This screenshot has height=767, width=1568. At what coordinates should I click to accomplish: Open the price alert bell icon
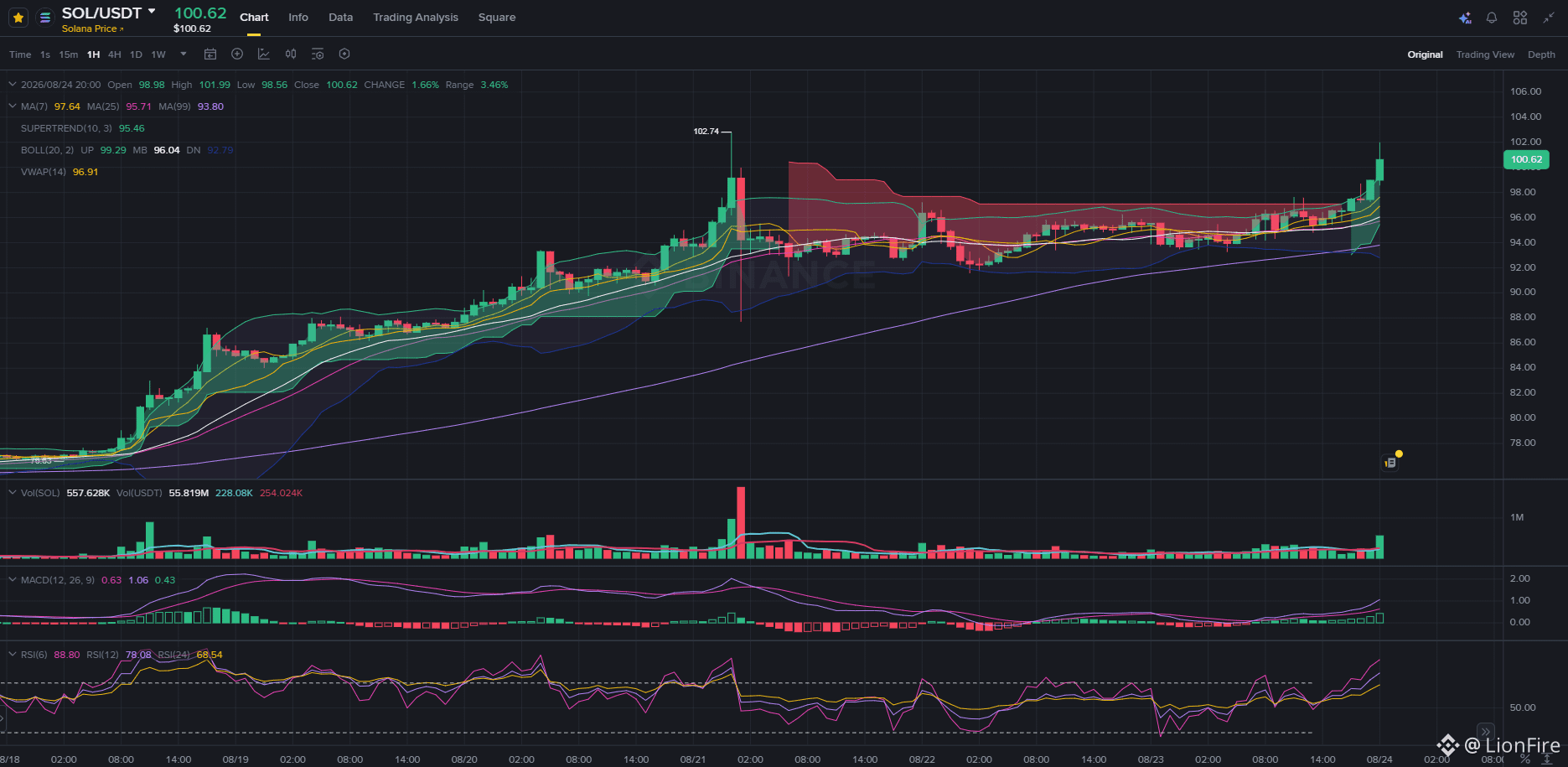(1492, 18)
